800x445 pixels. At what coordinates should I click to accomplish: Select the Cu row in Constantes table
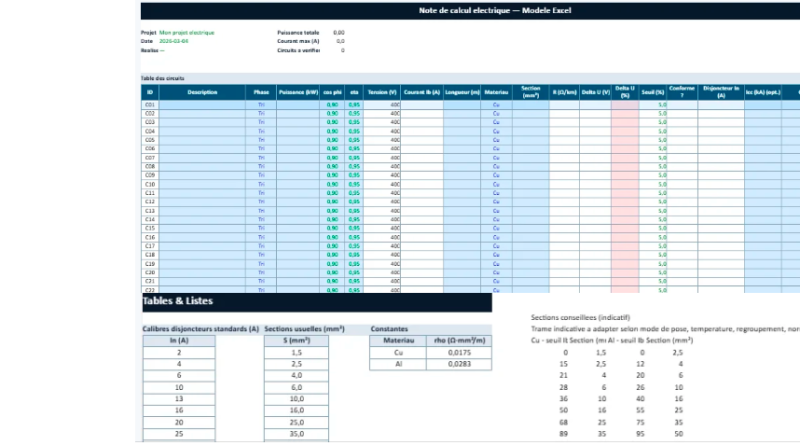tap(431, 353)
